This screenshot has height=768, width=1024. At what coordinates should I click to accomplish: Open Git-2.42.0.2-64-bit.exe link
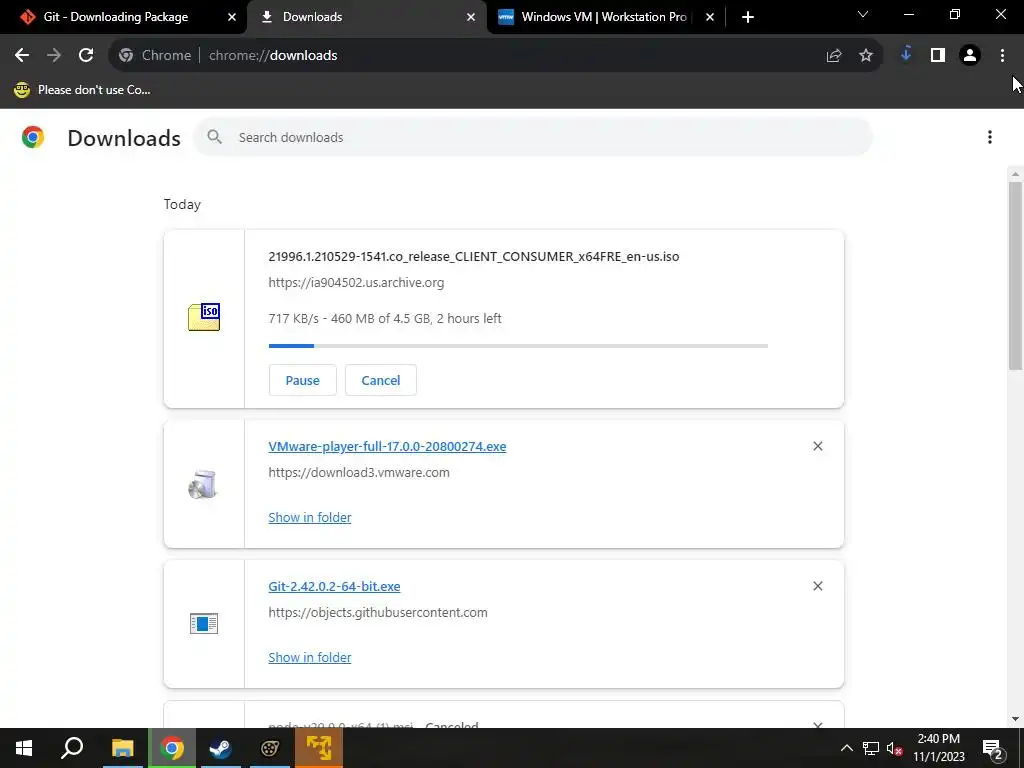click(334, 586)
